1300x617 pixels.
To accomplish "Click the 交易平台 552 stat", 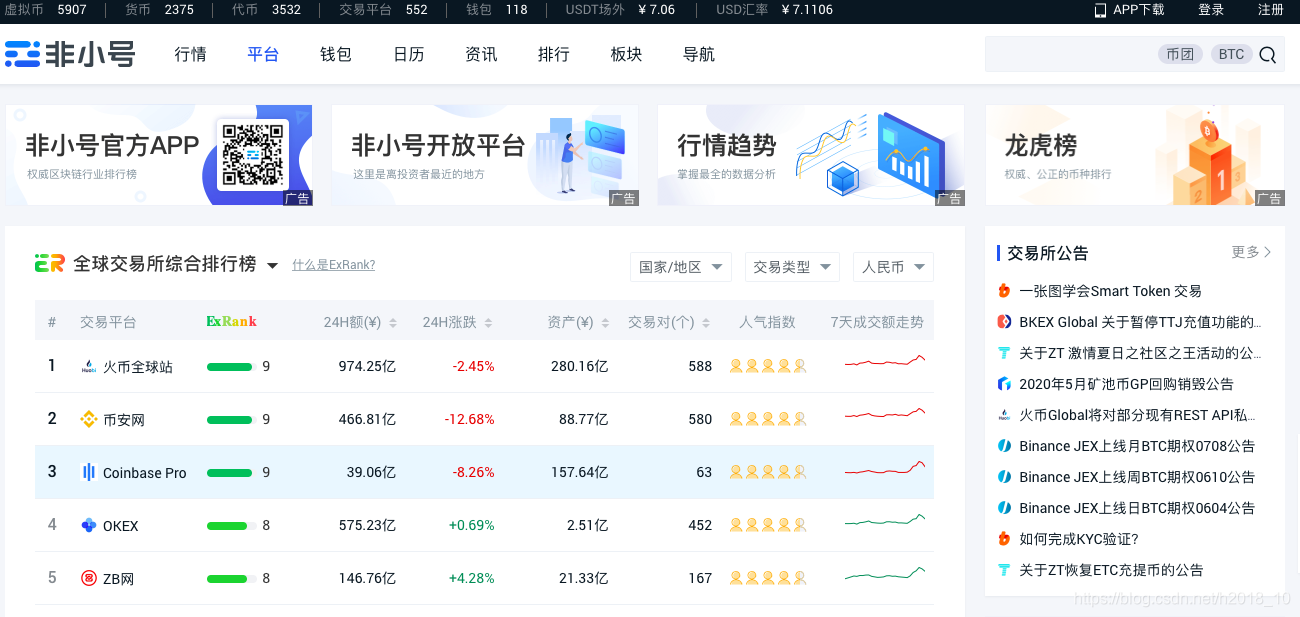I will [383, 10].
